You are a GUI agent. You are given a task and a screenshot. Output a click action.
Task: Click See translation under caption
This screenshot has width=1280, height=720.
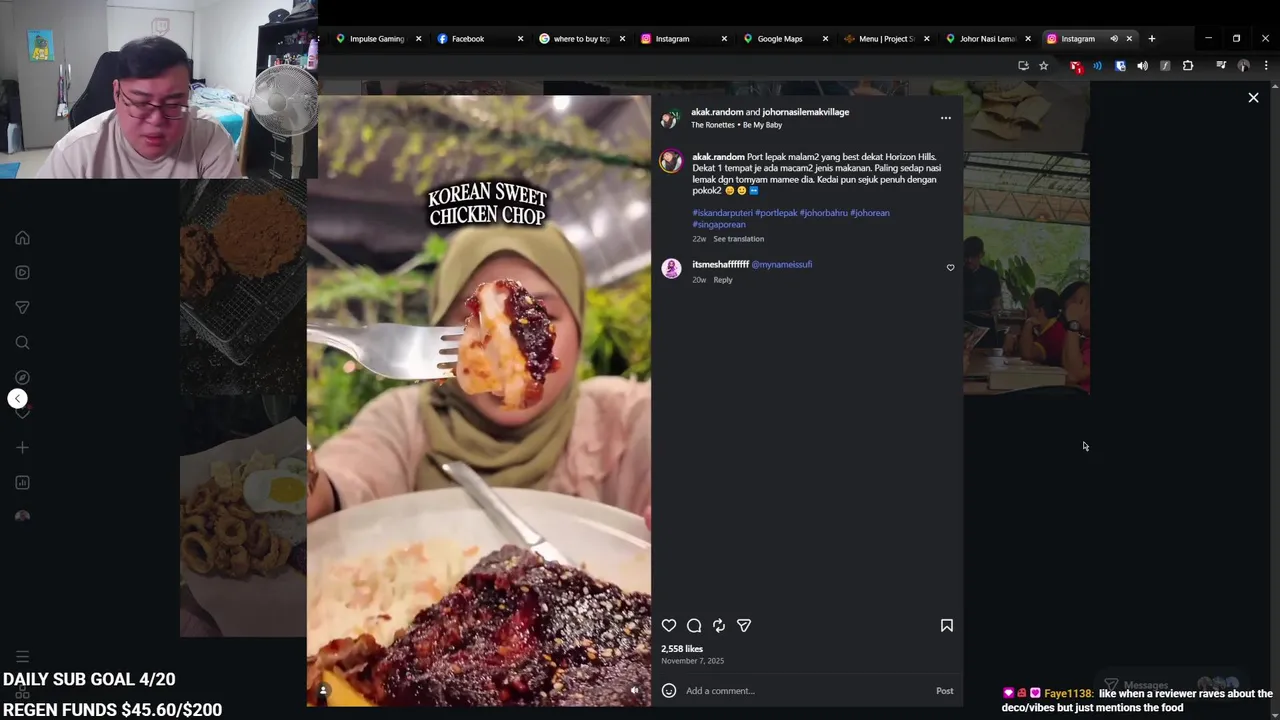tap(738, 239)
